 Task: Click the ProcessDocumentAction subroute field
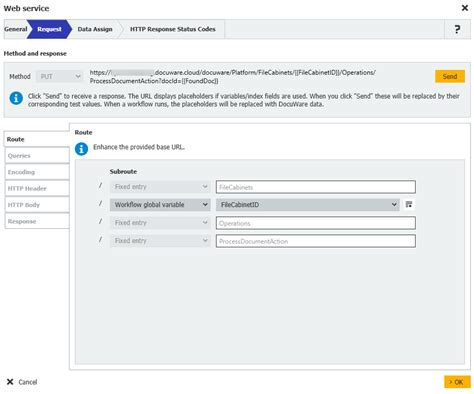pos(316,241)
